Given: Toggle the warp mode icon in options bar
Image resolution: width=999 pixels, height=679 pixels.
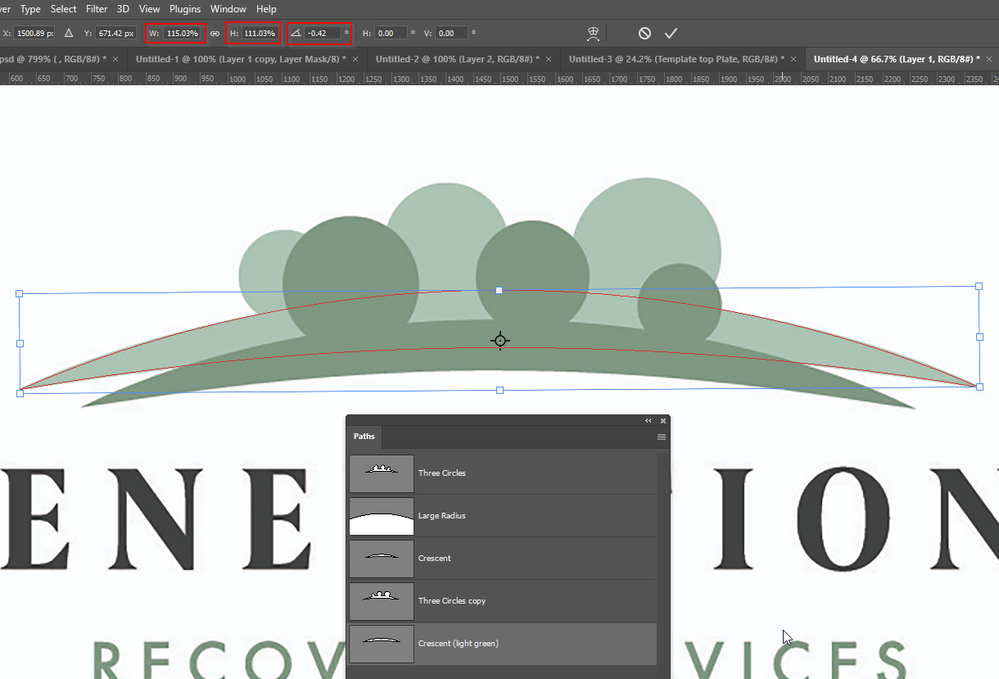Looking at the screenshot, I should (593, 34).
